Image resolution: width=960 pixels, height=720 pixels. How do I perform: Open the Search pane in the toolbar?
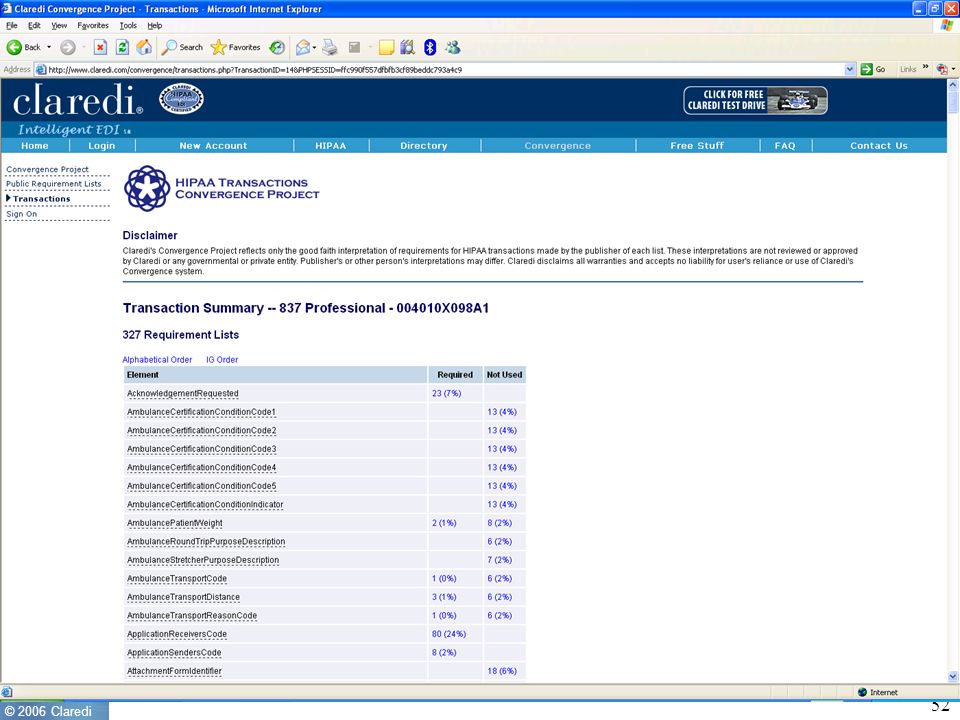[x=182, y=47]
